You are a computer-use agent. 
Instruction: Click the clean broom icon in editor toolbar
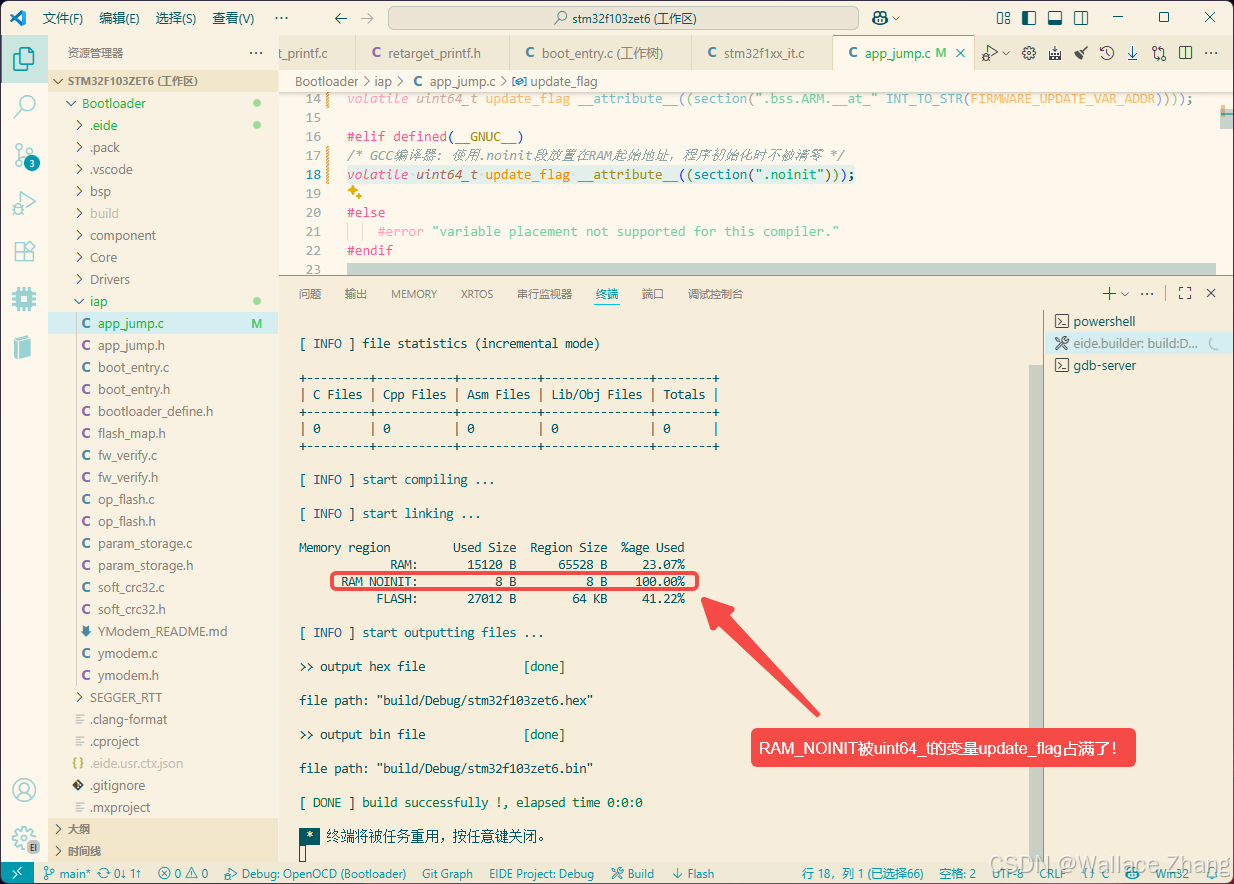click(x=1081, y=53)
